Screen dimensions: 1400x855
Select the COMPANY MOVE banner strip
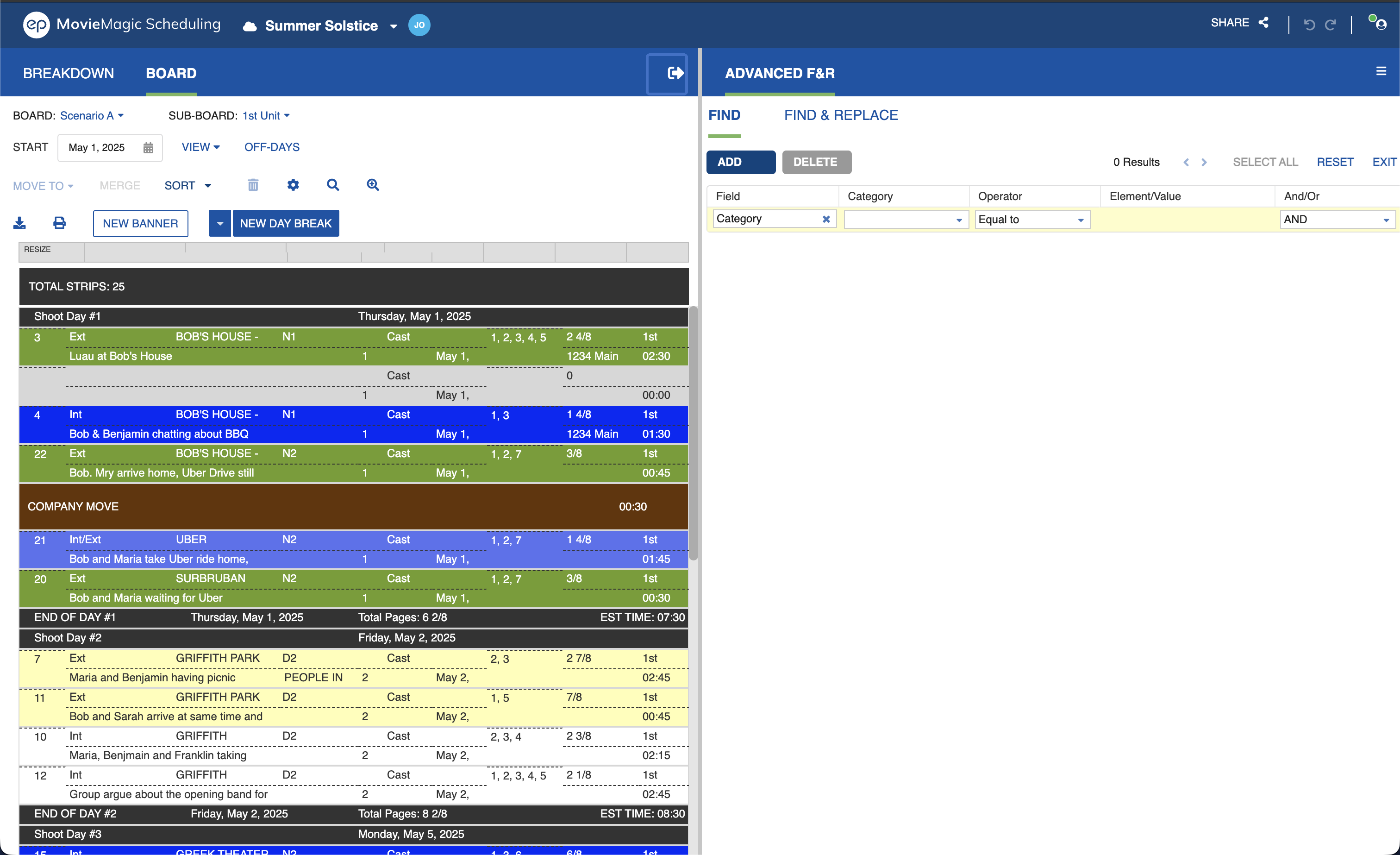point(353,507)
